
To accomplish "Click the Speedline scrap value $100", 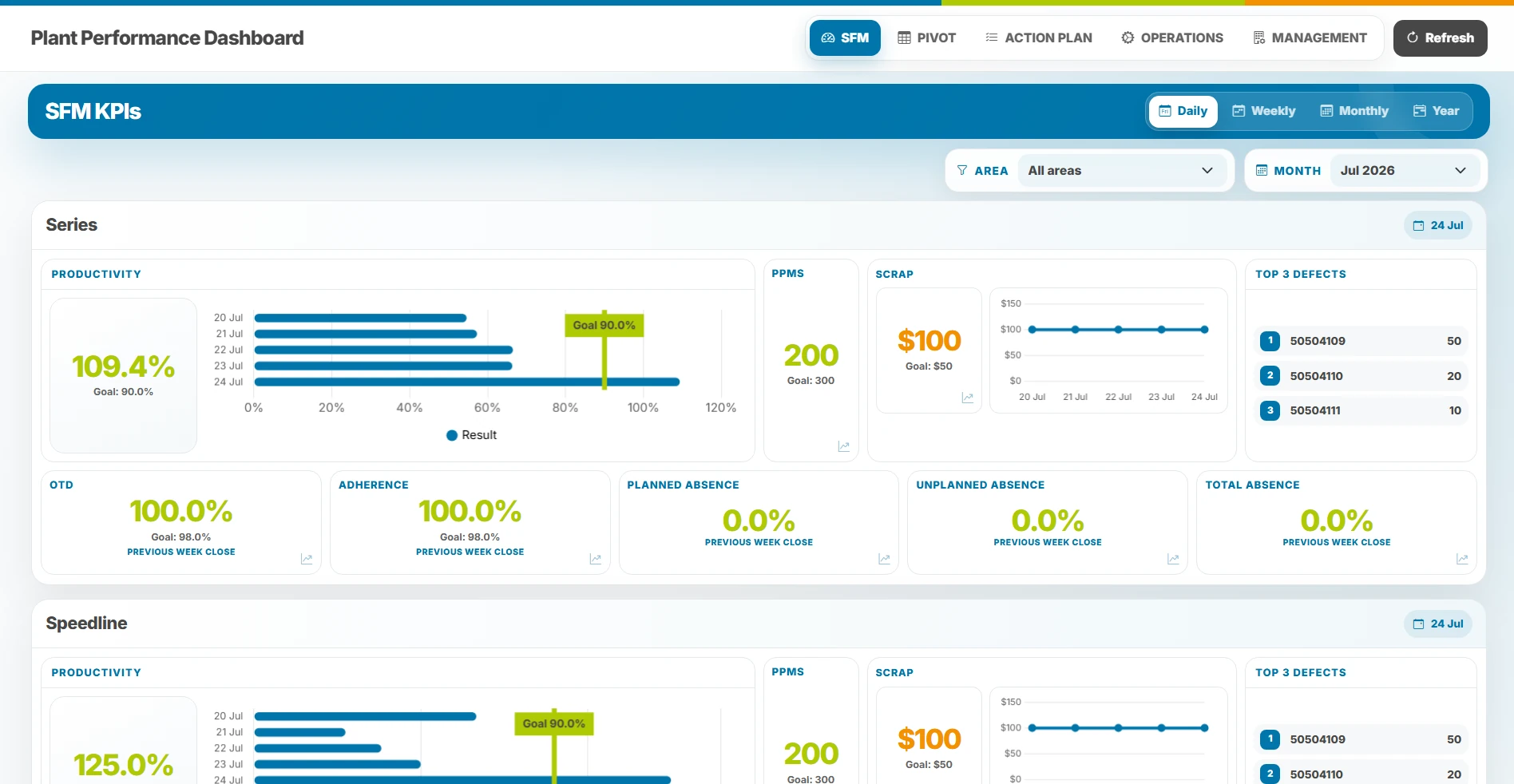I will (929, 739).
